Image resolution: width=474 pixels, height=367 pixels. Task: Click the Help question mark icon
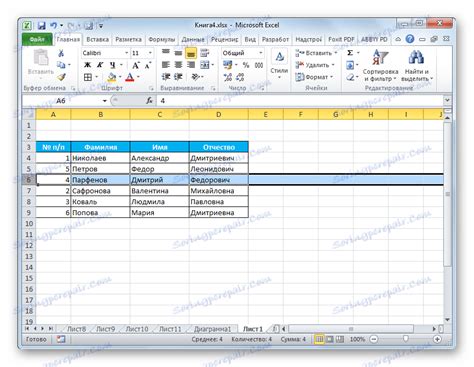(410, 39)
